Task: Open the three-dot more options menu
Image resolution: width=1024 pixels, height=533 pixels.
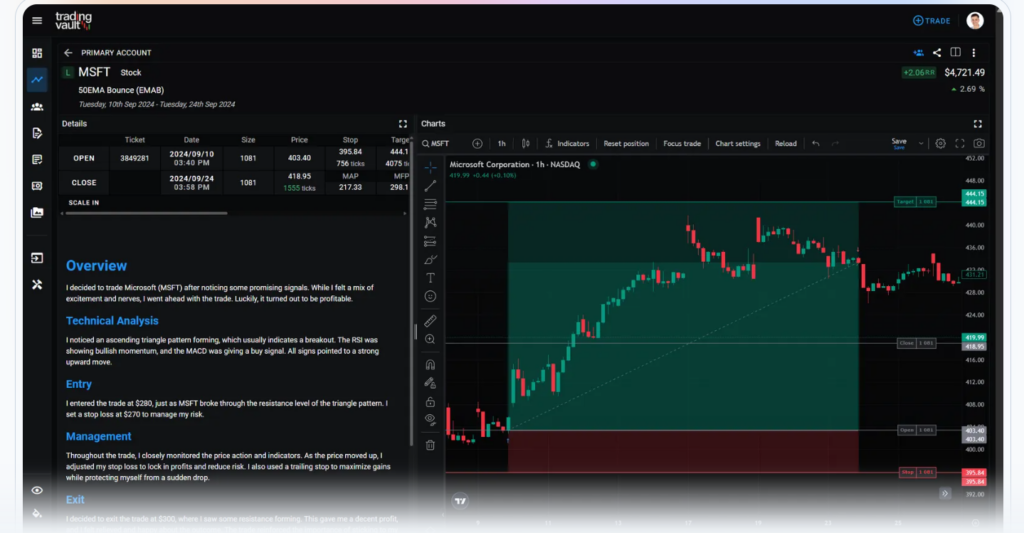Action: tap(974, 53)
